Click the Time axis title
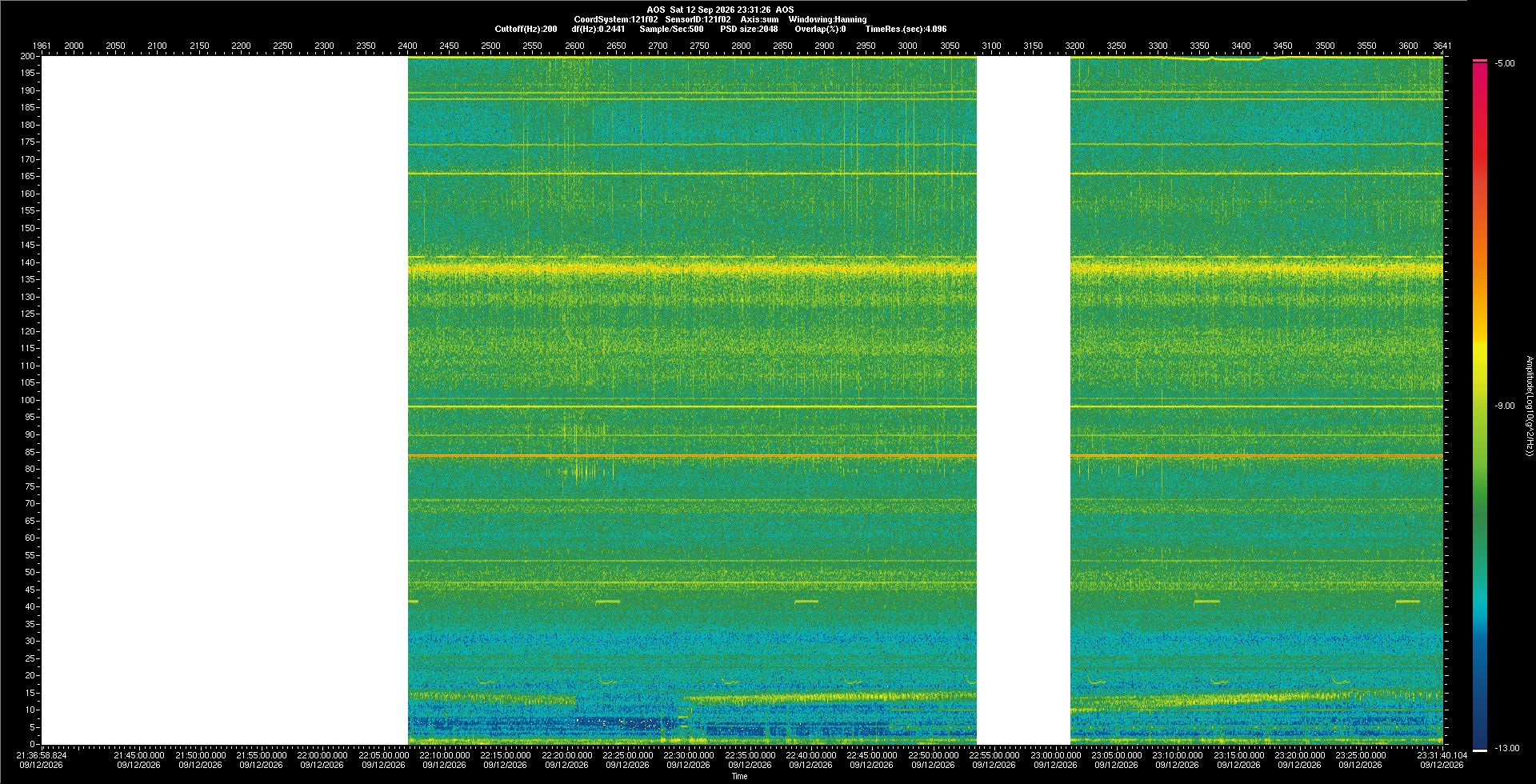This screenshot has height=784, width=1536. click(x=740, y=776)
